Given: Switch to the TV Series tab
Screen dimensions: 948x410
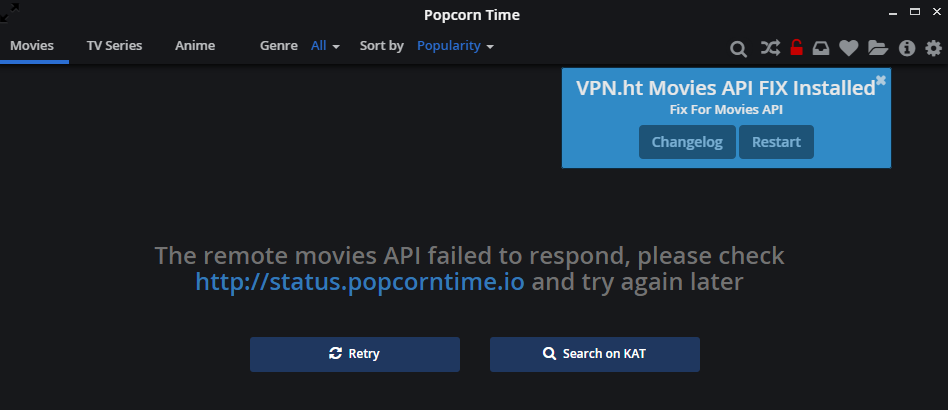Looking at the screenshot, I should (114, 46).
